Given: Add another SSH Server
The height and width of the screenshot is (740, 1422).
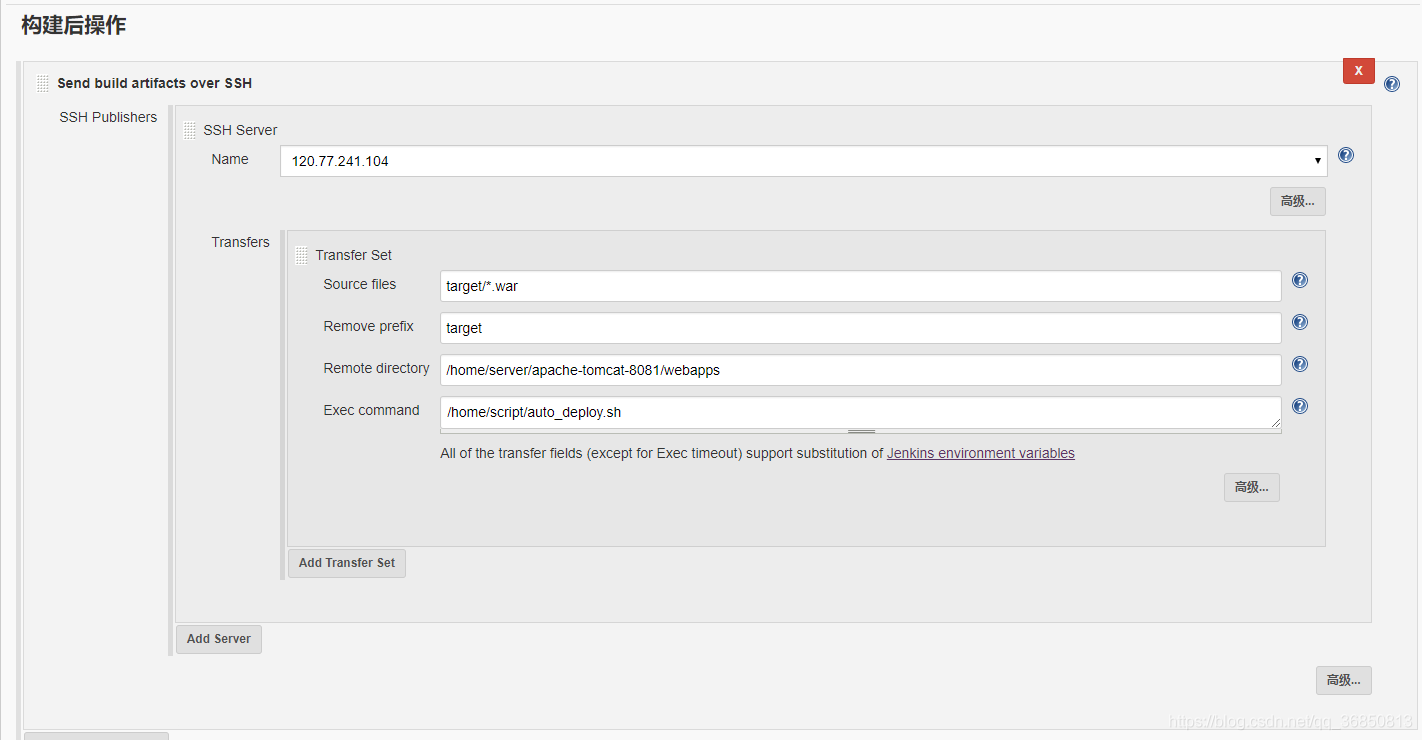Looking at the screenshot, I should pyautogui.click(x=219, y=639).
